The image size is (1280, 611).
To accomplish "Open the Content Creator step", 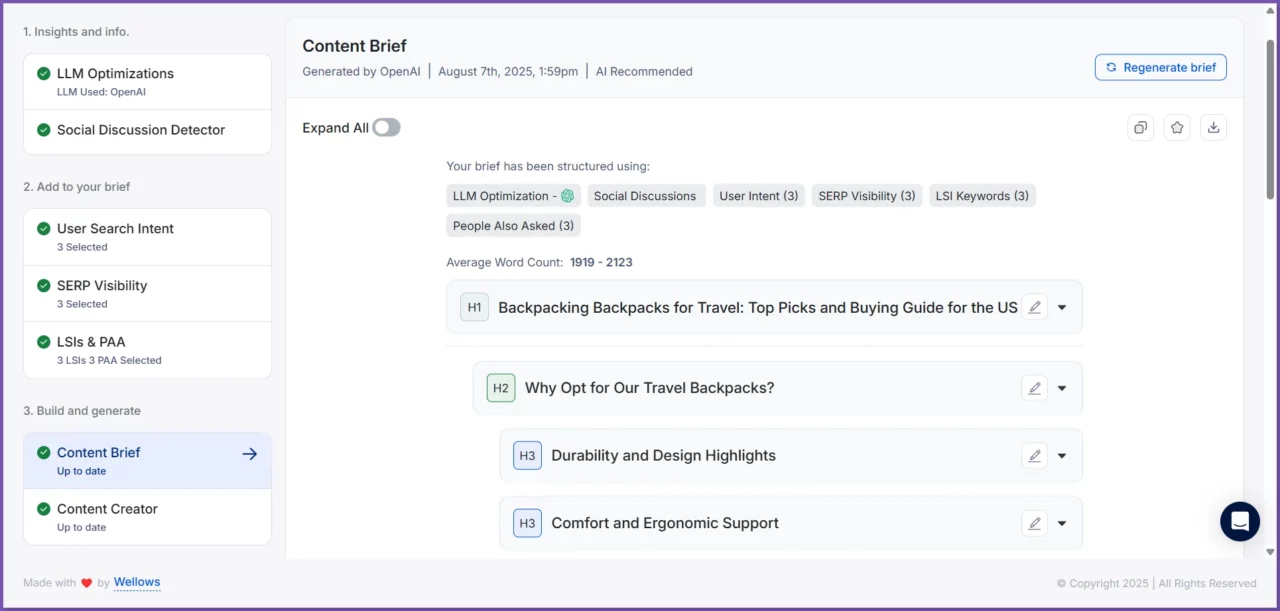I will click(x=147, y=516).
